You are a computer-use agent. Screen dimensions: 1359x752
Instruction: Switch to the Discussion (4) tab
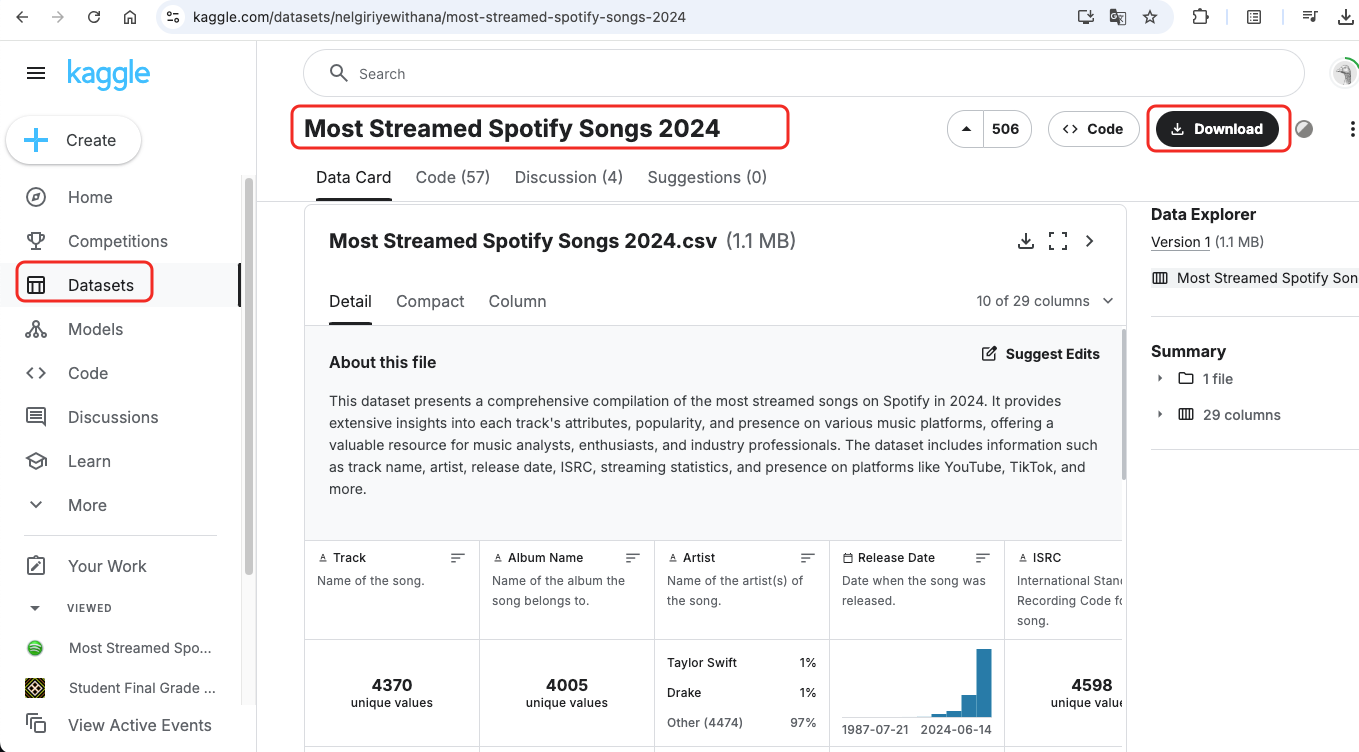pyautogui.click(x=568, y=177)
